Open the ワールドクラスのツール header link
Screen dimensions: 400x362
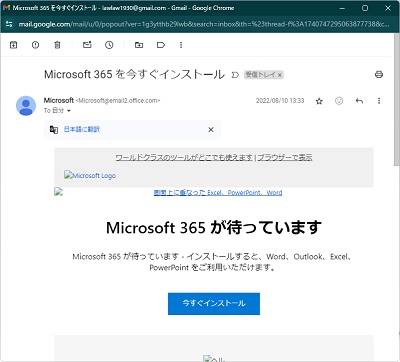click(184, 158)
